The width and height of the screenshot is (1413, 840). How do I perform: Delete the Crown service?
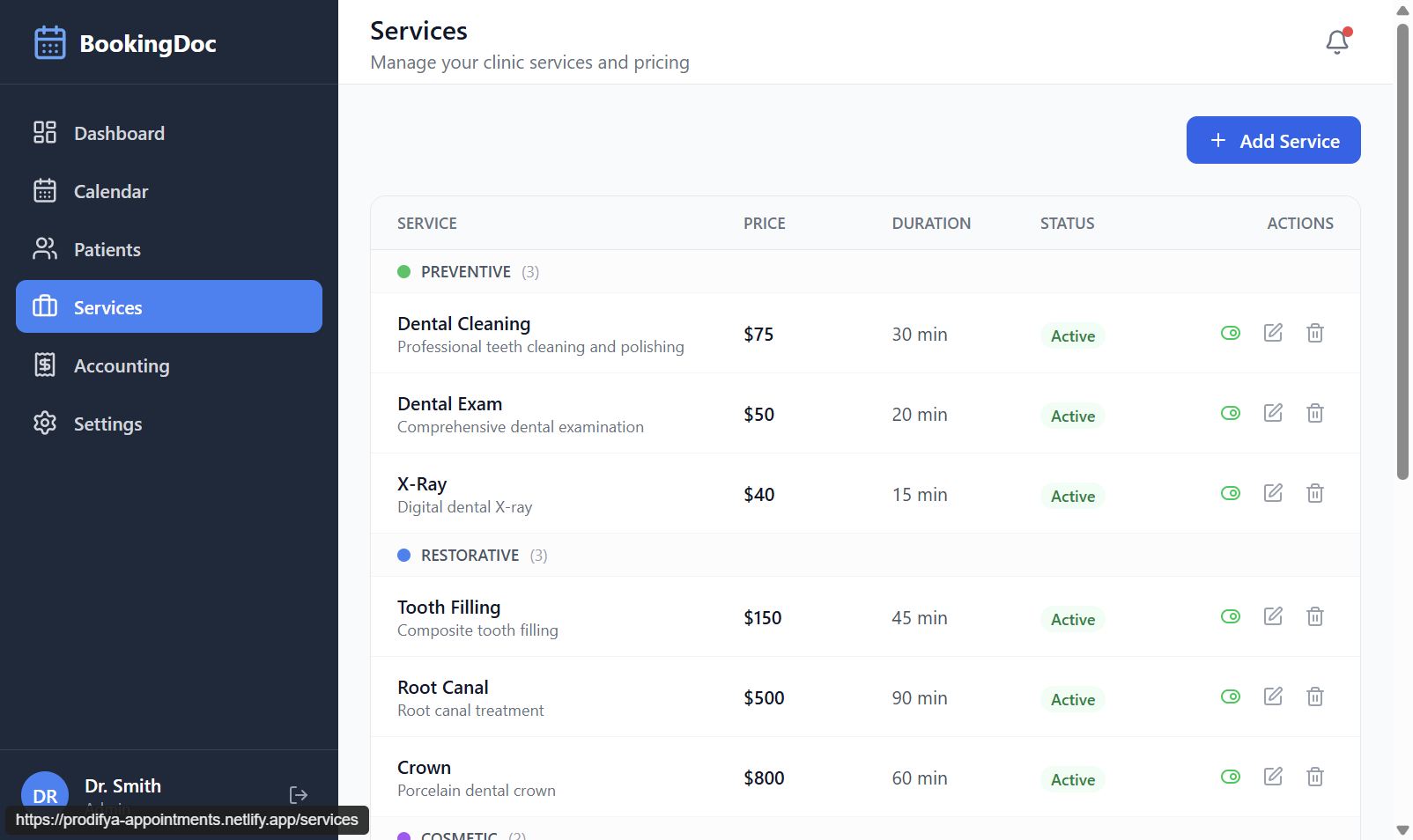(x=1315, y=777)
